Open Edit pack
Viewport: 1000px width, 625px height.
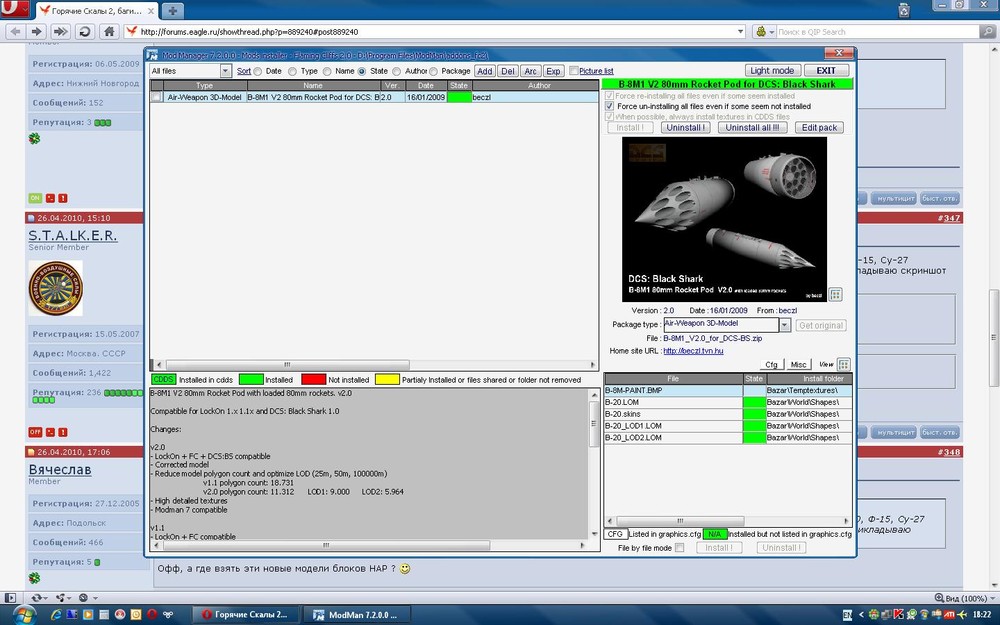tap(820, 128)
